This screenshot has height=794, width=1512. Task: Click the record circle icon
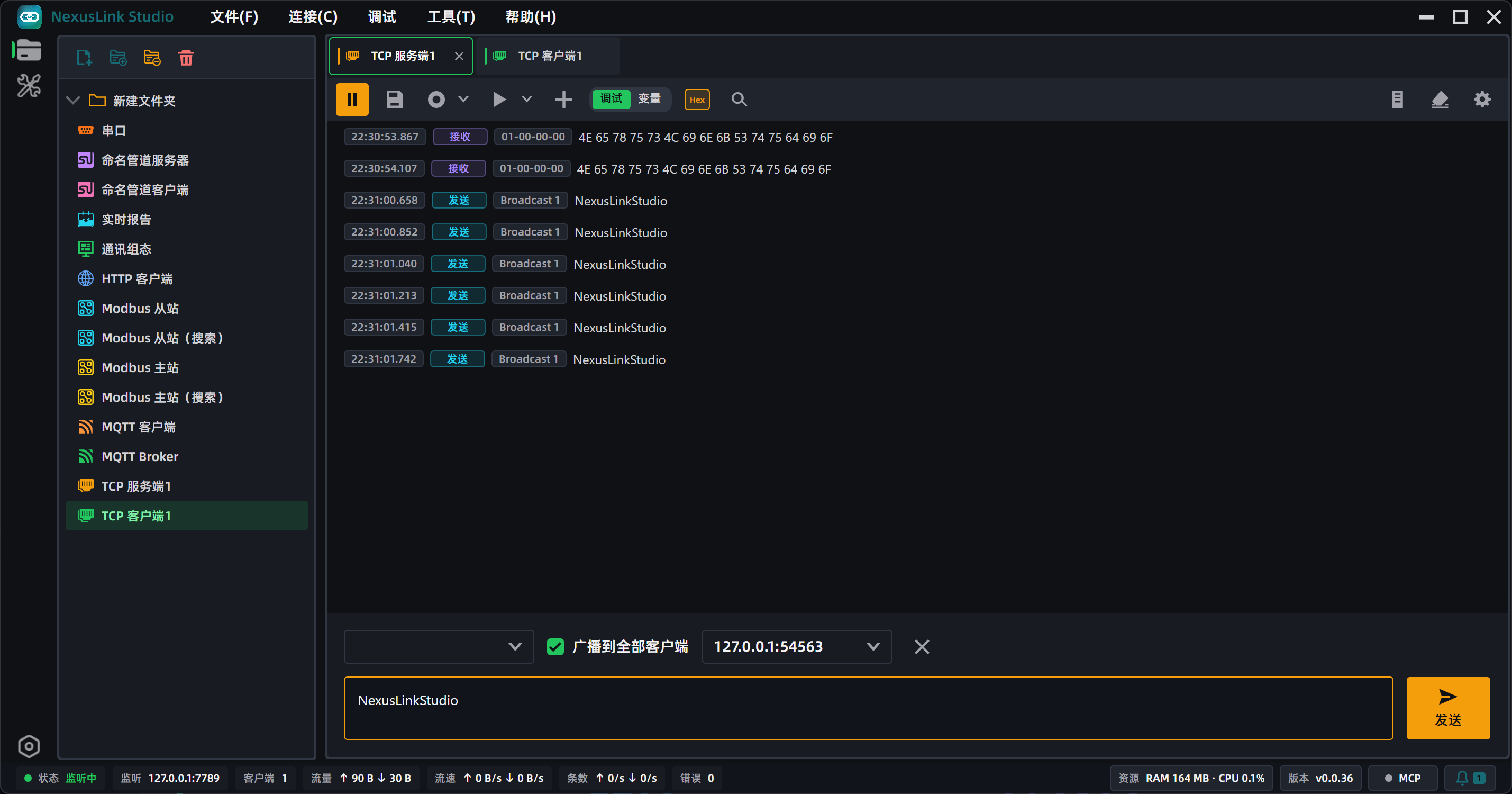[436, 100]
